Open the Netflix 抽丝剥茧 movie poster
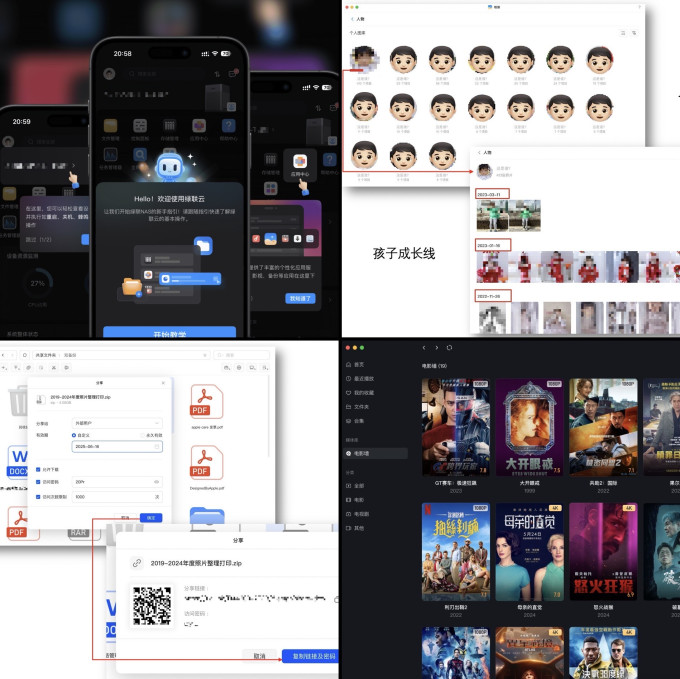This screenshot has height=679, width=680. pyautogui.click(x=456, y=552)
